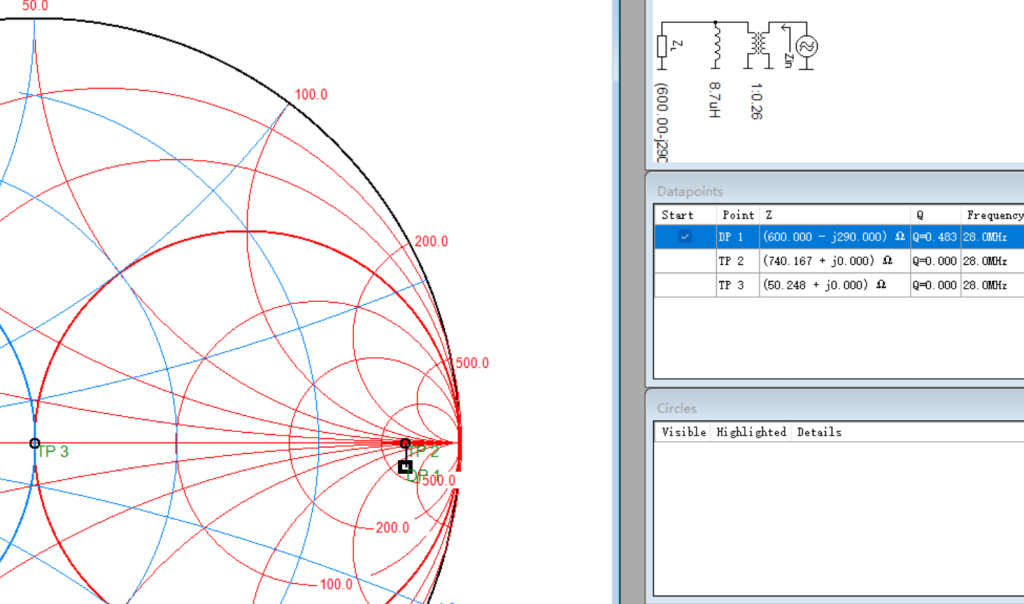Click impedance value (50.248 + j0.000) Ω
Screen dimensions: 1024x604
pyautogui.click(x=824, y=285)
